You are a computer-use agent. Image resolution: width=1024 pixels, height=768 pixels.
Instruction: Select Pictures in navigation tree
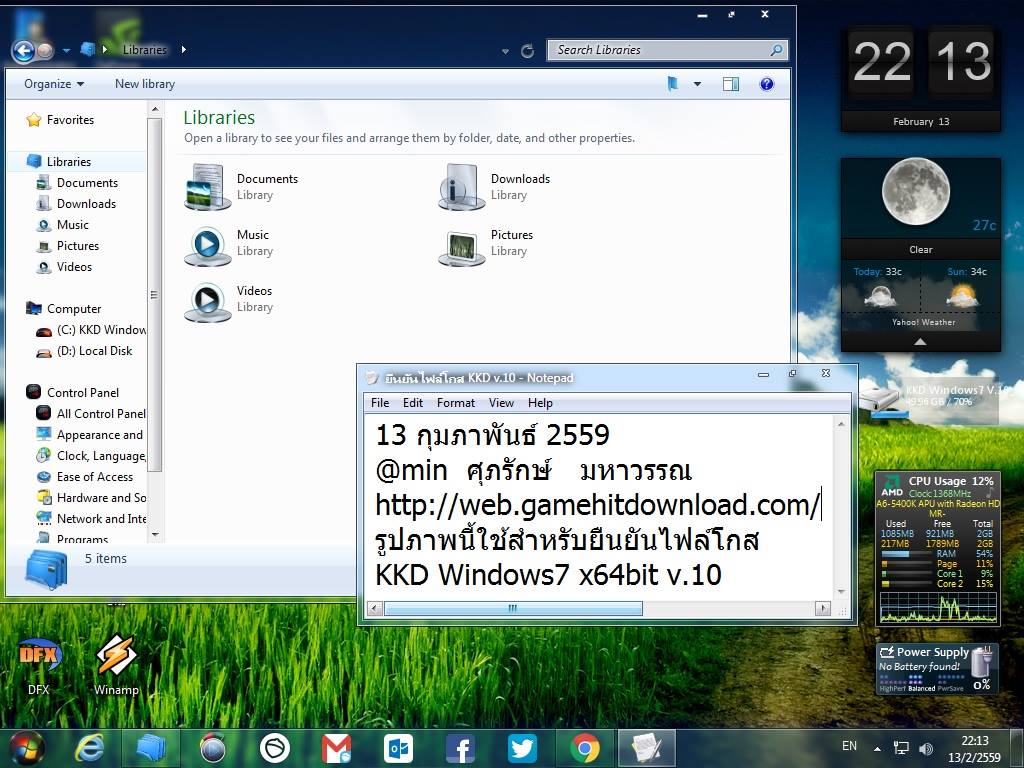pos(78,246)
